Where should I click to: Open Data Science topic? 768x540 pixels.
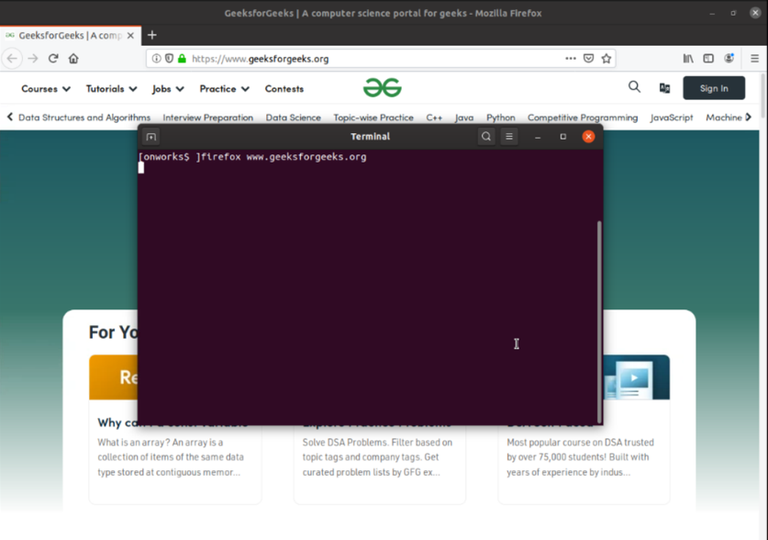293,118
